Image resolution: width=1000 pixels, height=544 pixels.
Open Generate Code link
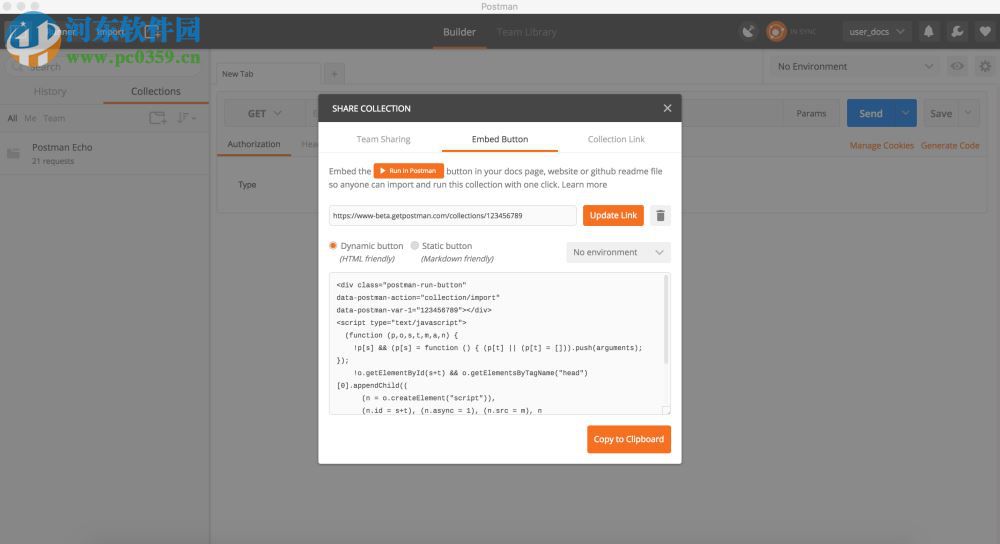tap(950, 145)
